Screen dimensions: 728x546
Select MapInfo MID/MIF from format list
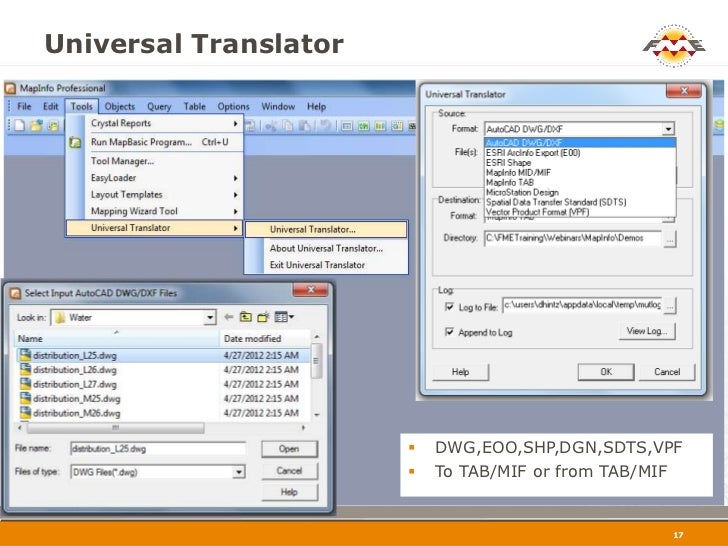tap(580, 172)
